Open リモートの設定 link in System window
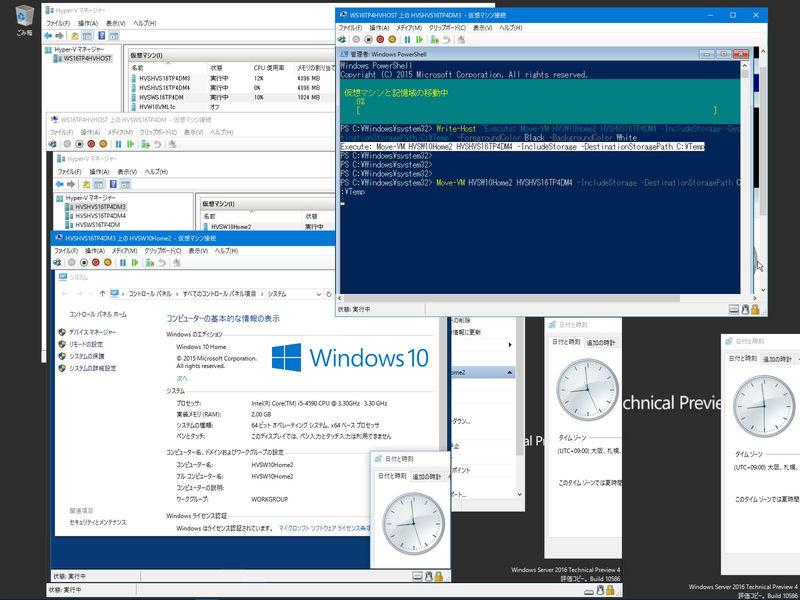 [x=86, y=344]
